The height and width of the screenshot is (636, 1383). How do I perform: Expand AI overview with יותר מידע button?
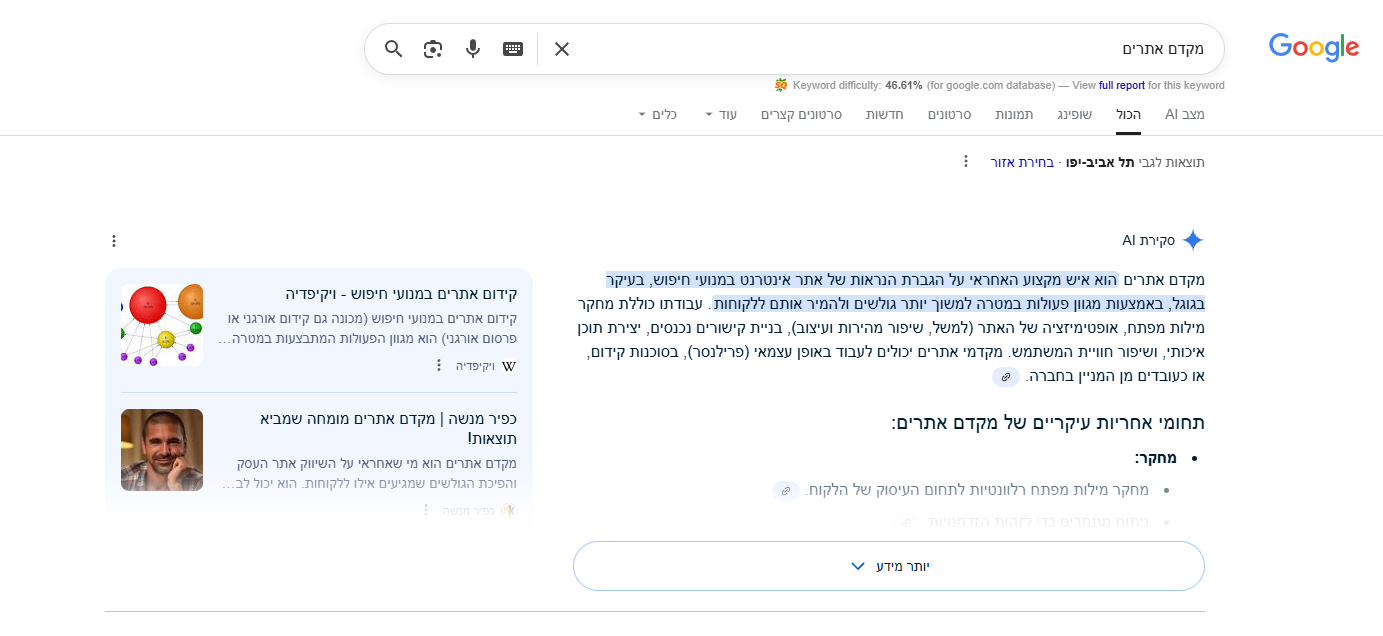[888, 566]
